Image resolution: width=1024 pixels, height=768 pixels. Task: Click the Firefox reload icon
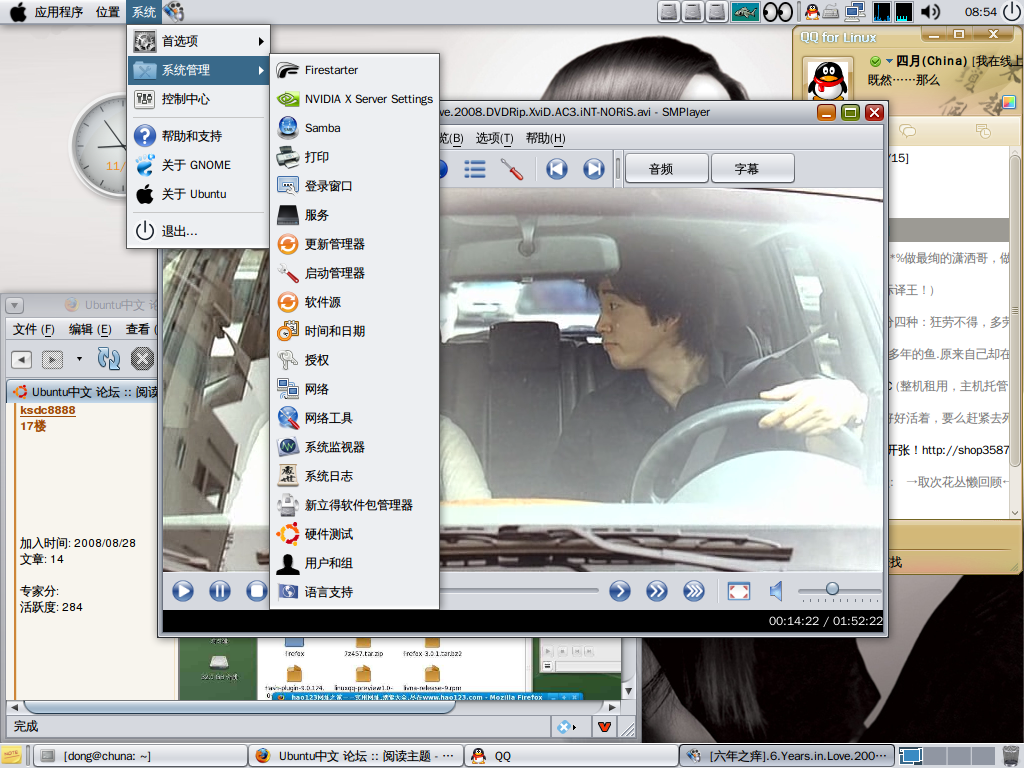tap(108, 359)
